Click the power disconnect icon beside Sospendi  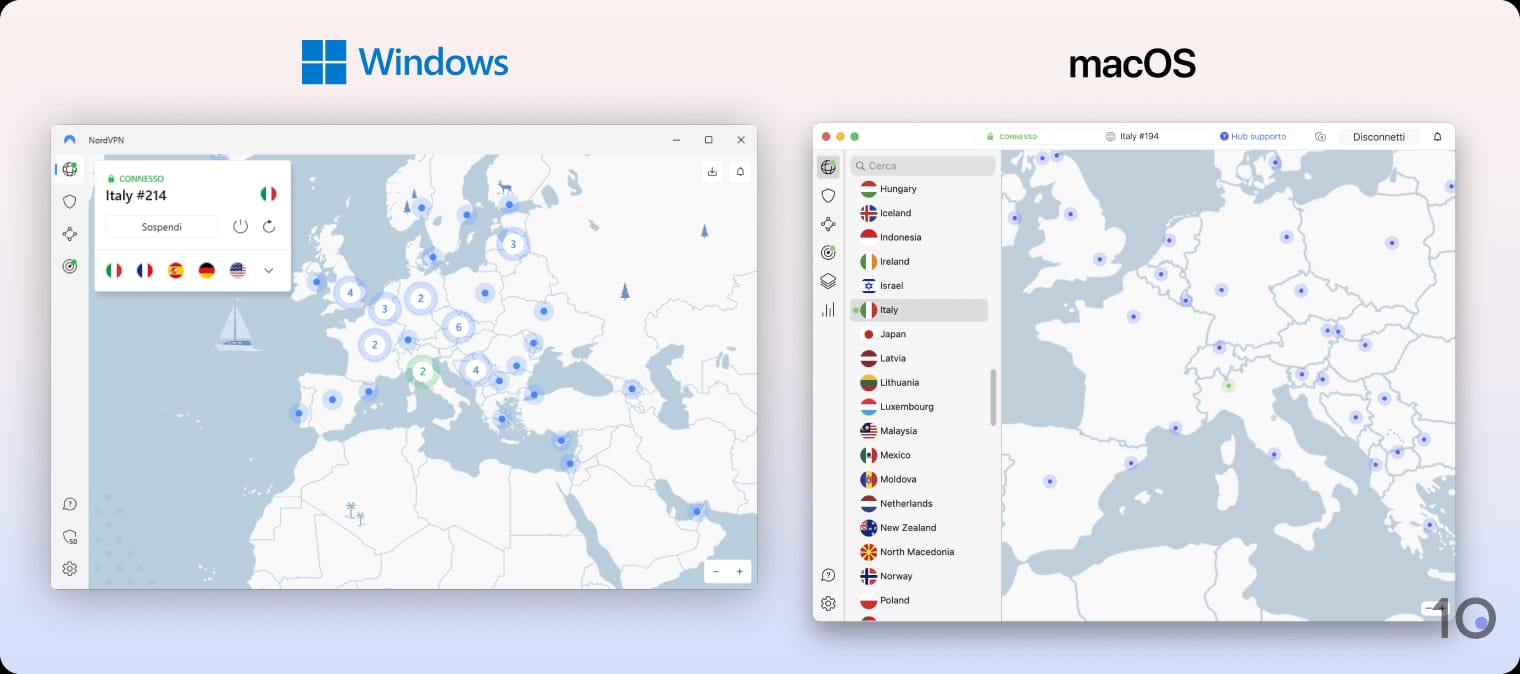pyautogui.click(x=240, y=227)
